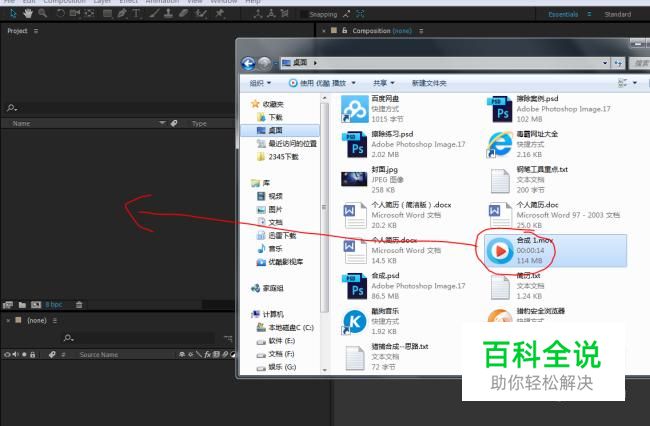Select the Type text tool
Image resolution: width=650 pixels, height=426 pixels.
click(x=136, y=14)
